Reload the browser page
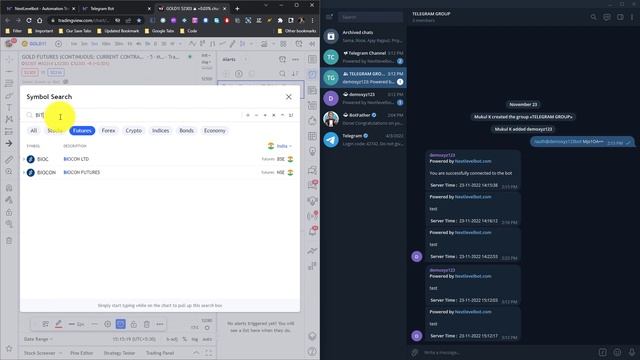 [x=29, y=20]
